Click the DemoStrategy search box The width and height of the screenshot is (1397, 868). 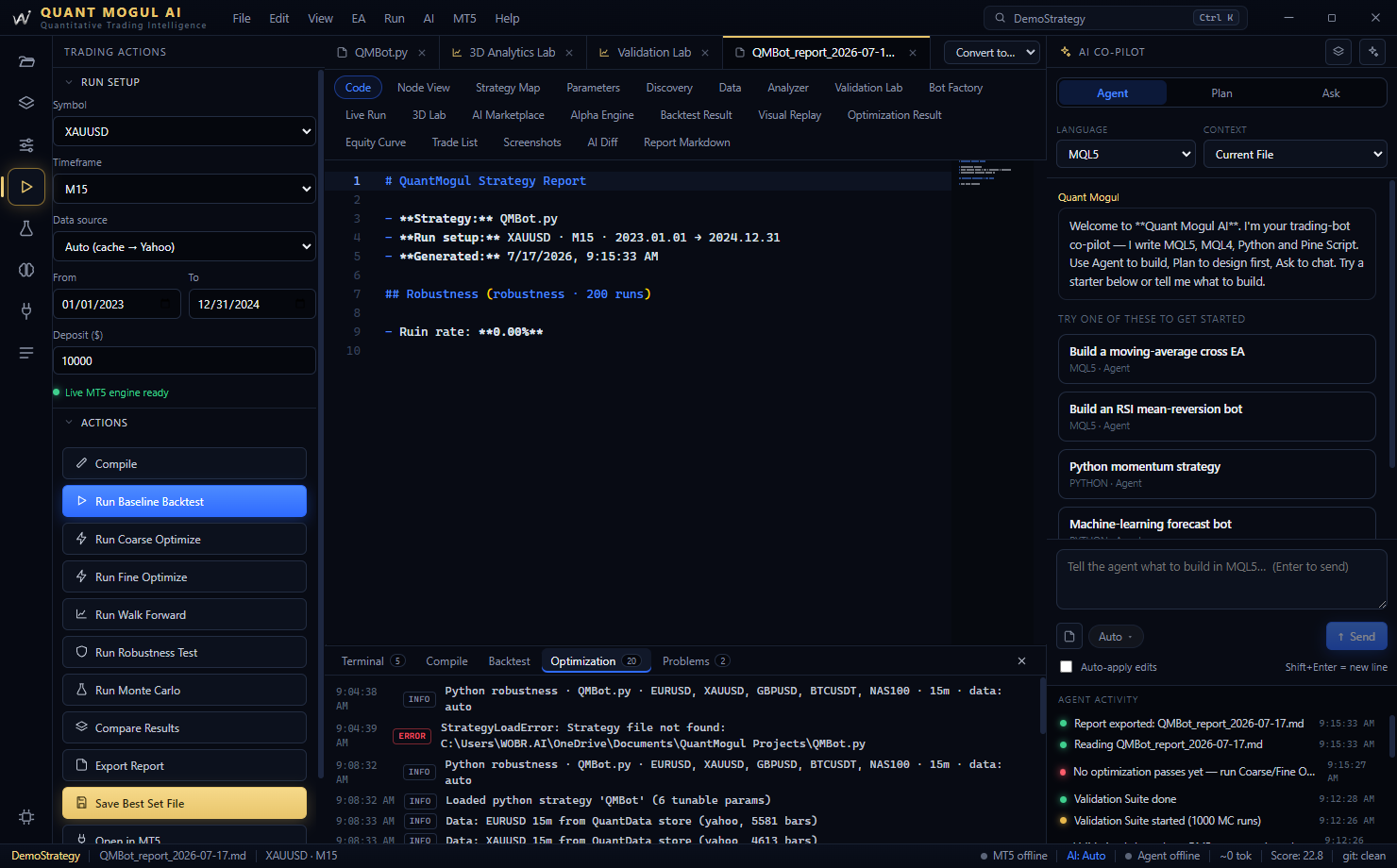[x=1116, y=18]
